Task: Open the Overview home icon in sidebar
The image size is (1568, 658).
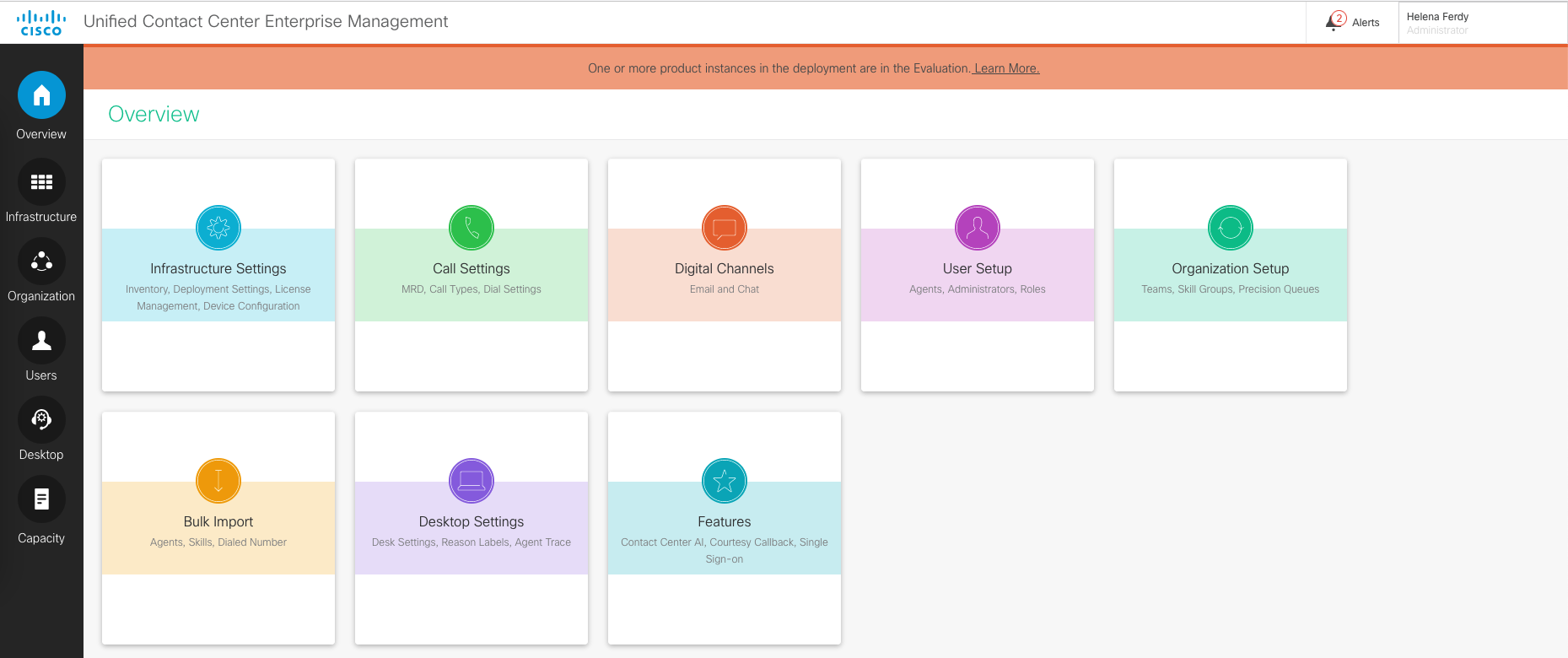Action: pos(41,95)
